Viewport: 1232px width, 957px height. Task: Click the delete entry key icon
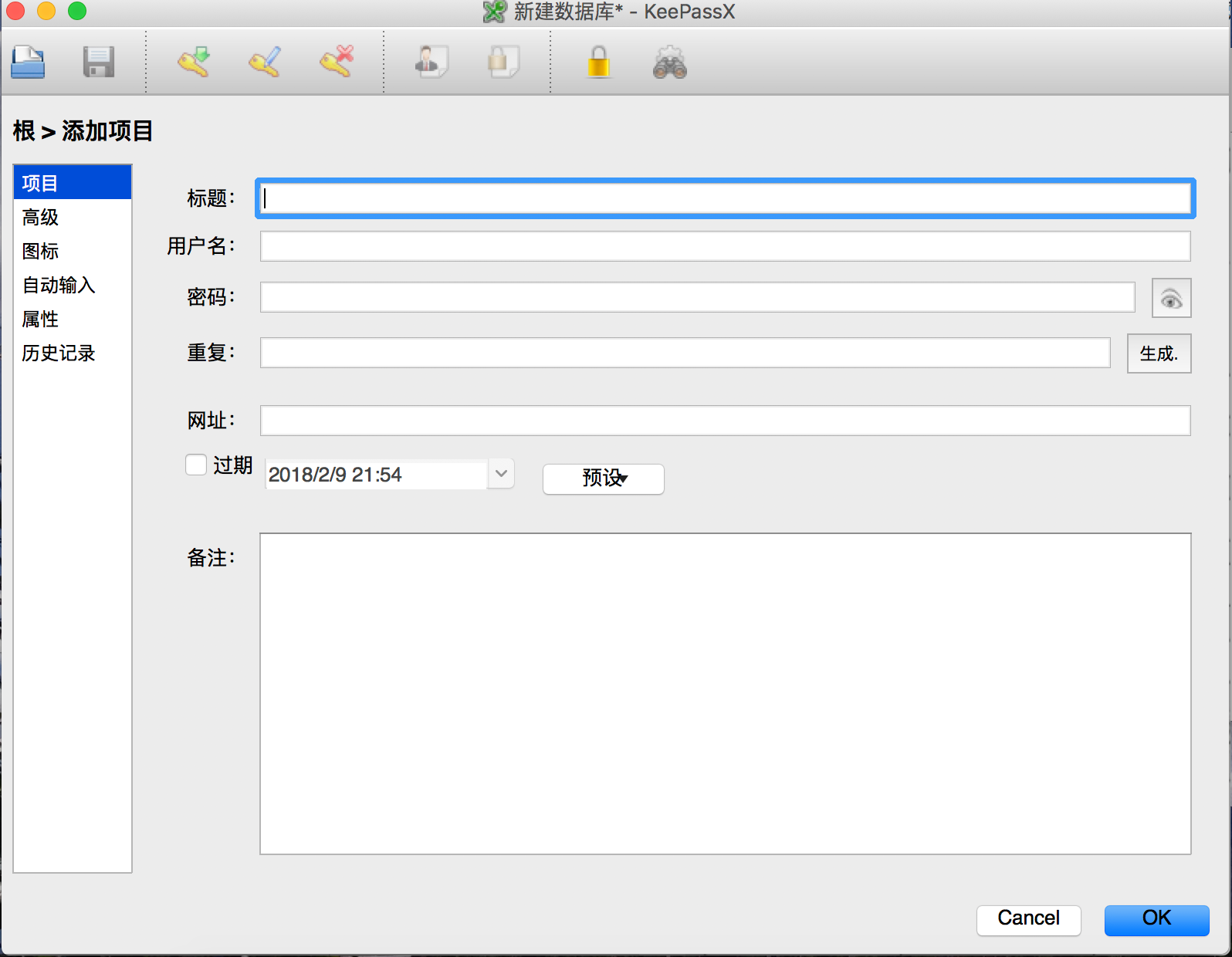(x=337, y=63)
